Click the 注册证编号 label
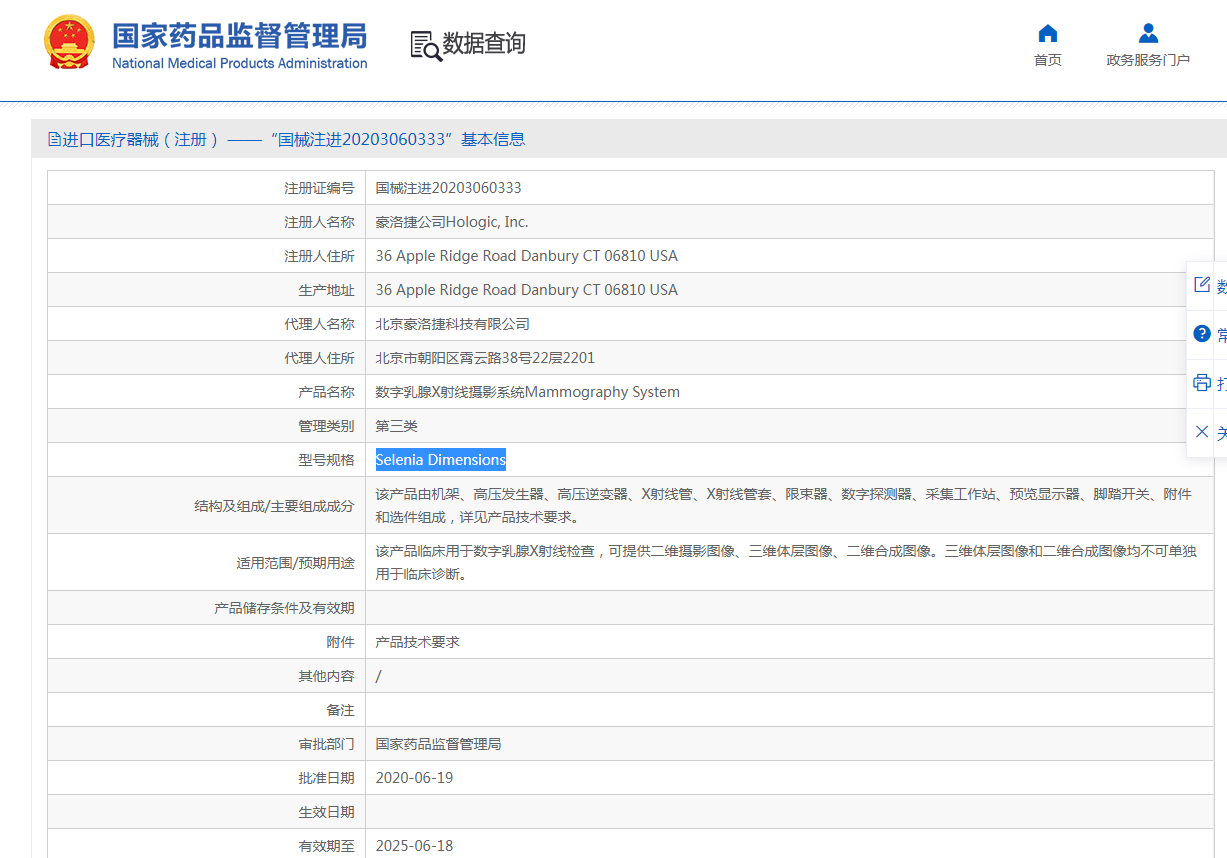The image size is (1227, 858). [319, 188]
